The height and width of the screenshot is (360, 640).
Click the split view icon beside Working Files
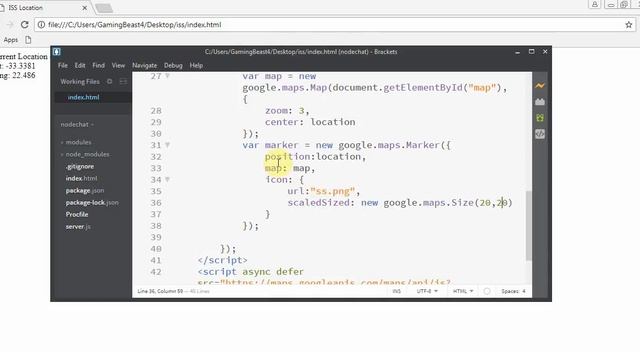[x=123, y=81]
